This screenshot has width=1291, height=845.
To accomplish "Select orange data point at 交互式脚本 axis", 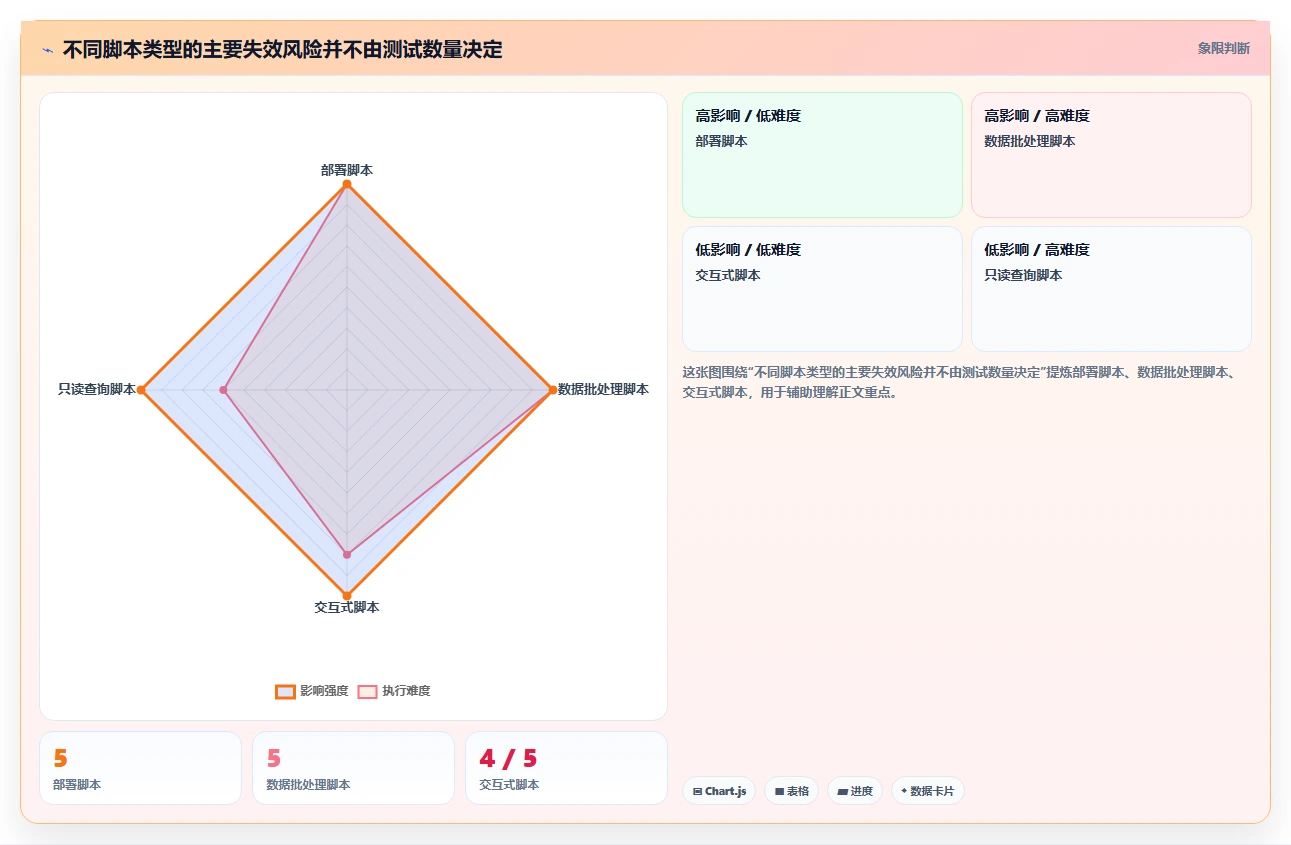I will [347, 595].
